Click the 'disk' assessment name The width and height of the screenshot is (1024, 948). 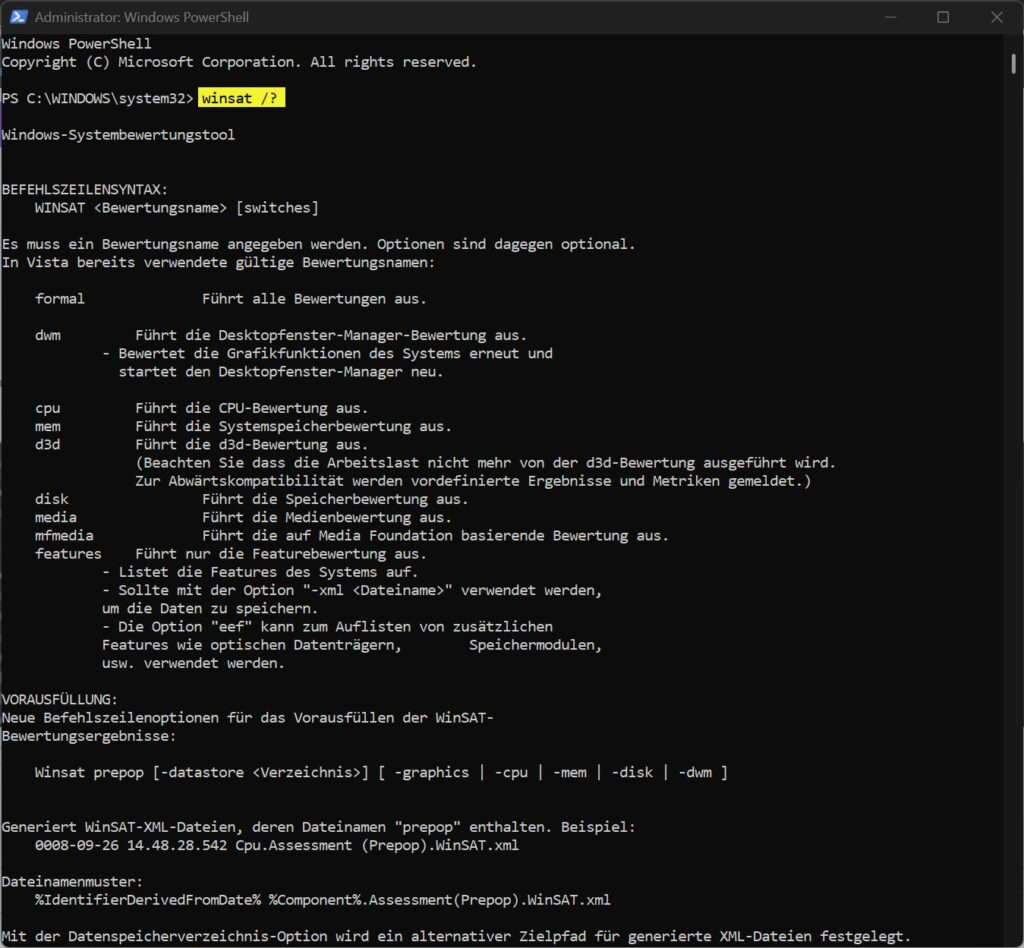pyautogui.click(x=52, y=499)
